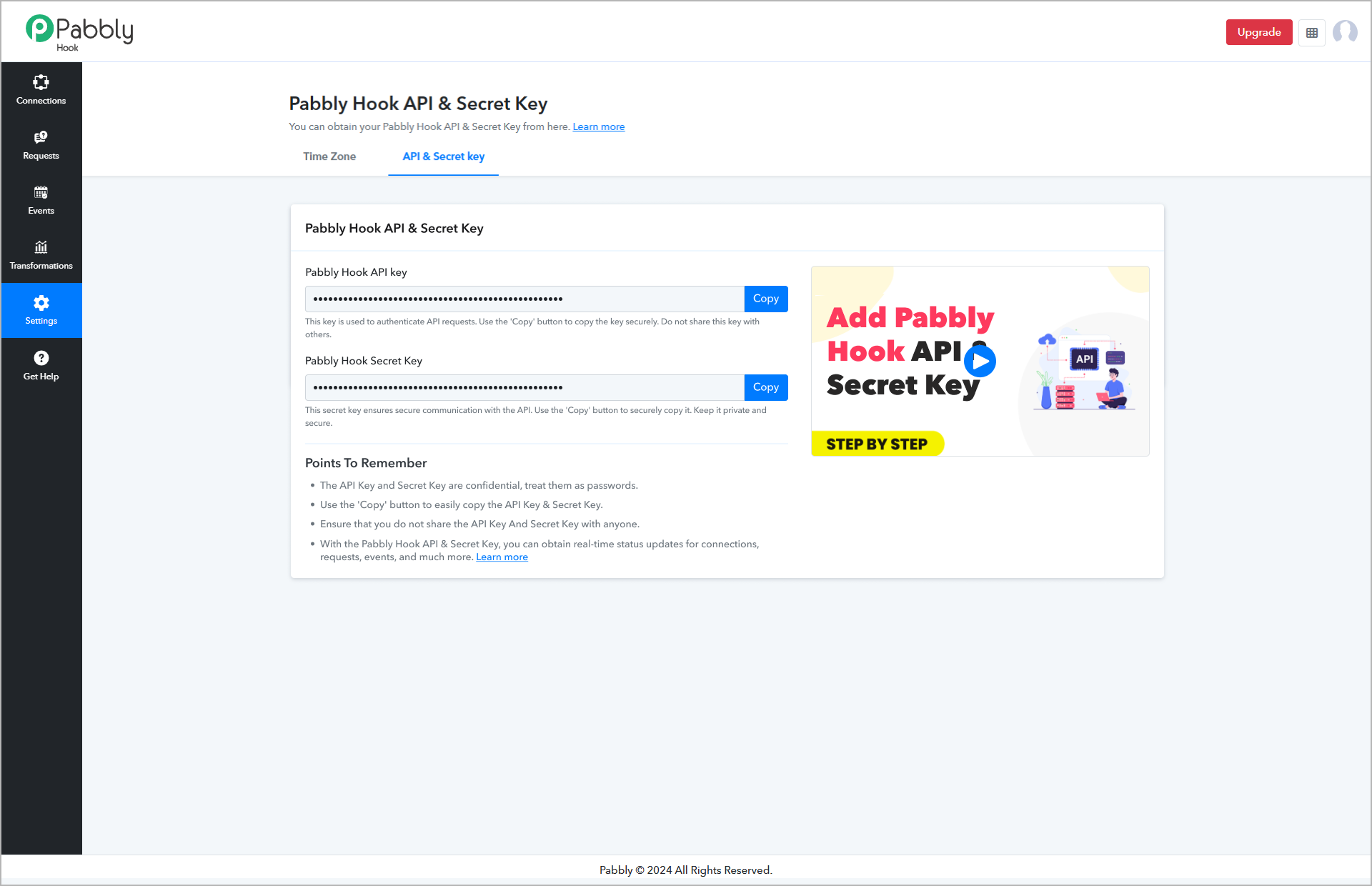The width and height of the screenshot is (1372, 886).
Task: Copy the Pabbly Hook Secret Key
Action: click(x=766, y=387)
